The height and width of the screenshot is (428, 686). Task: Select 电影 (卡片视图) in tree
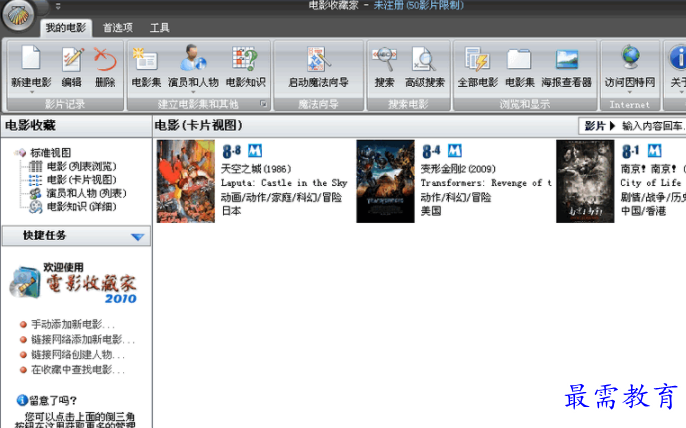tap(81, 180)
